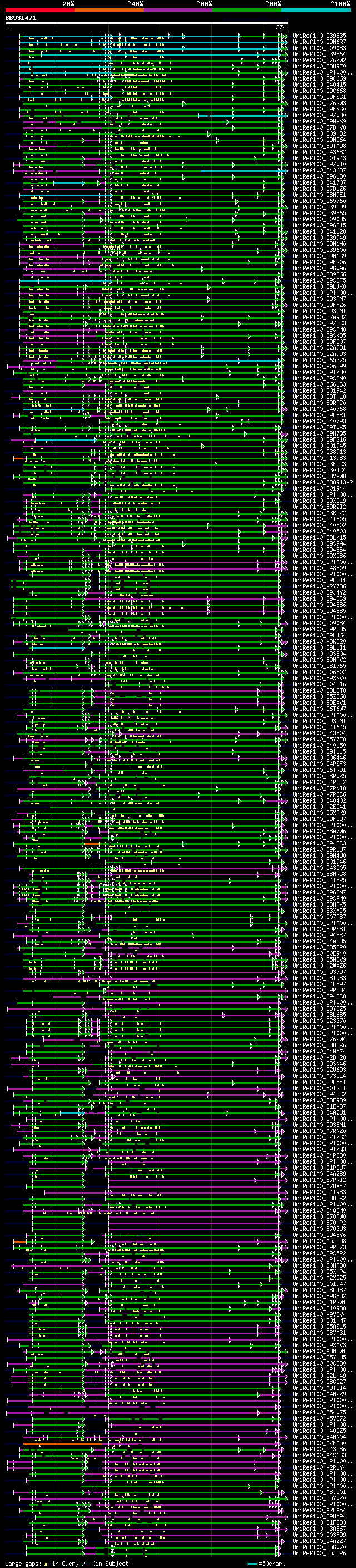This screenshot has height=1568, width=356.
Task: Click the red identity legend segment
Action: pyautogui.click(x=39, y=10)
